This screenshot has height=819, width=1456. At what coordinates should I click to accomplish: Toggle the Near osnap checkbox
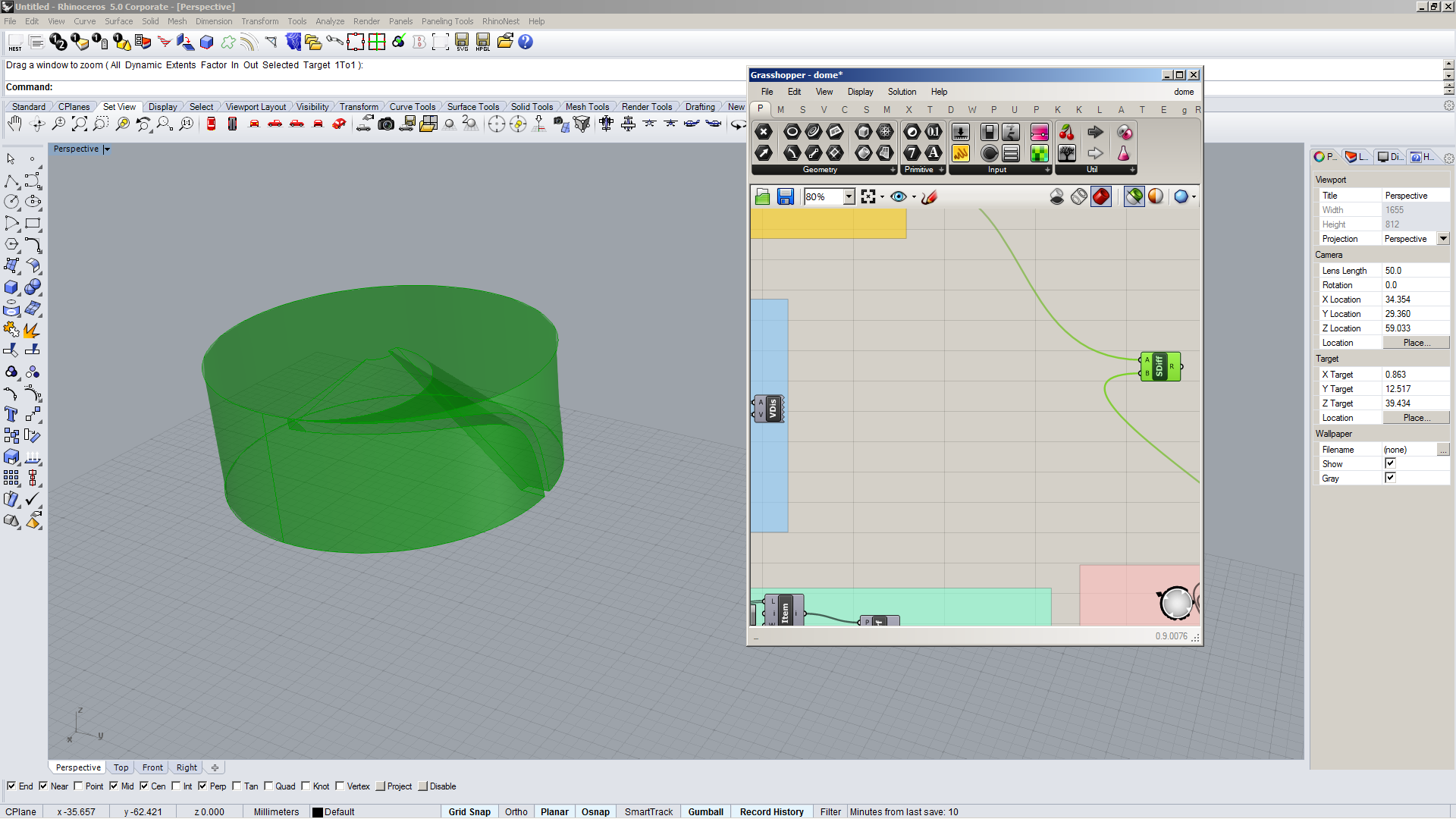pyautogui.click(x=43, y=786)
